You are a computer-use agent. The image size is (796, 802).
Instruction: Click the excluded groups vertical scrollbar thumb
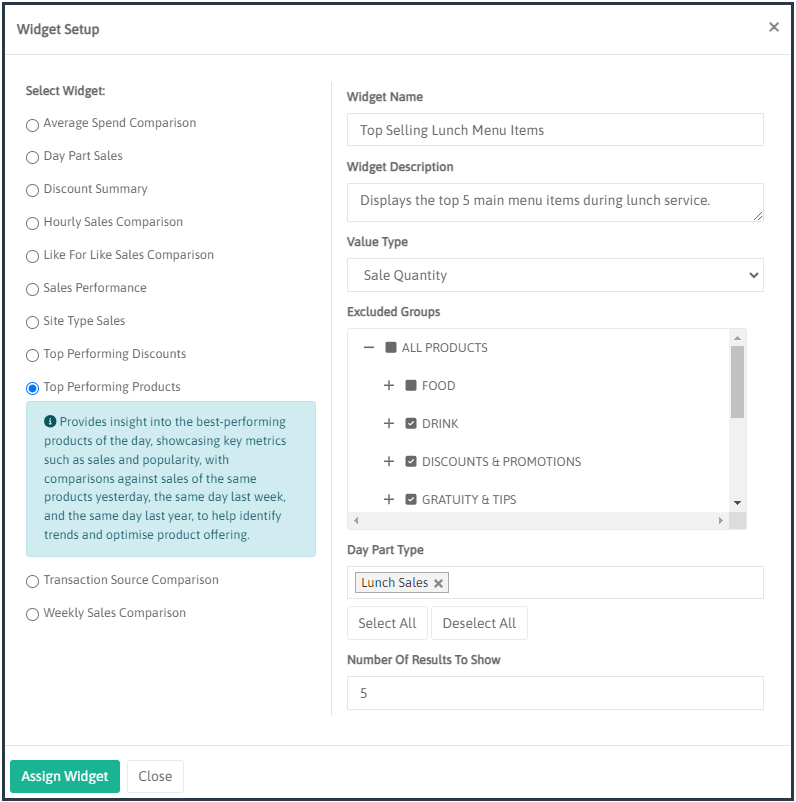(737, 381)
